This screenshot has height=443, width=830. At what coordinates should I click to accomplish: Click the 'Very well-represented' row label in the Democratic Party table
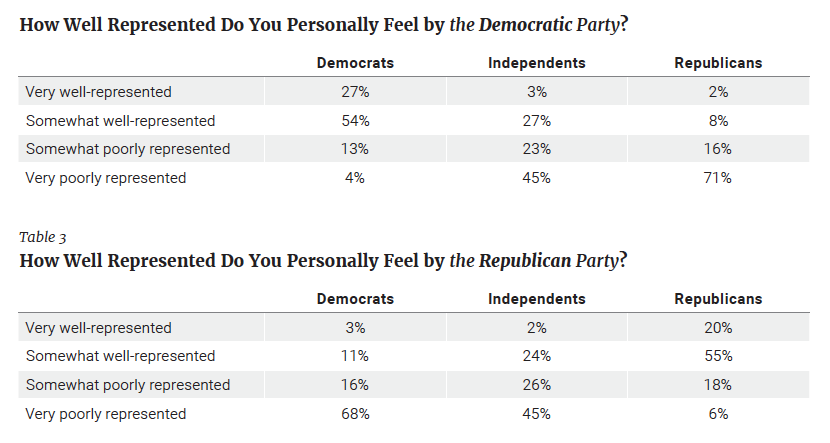98,92
